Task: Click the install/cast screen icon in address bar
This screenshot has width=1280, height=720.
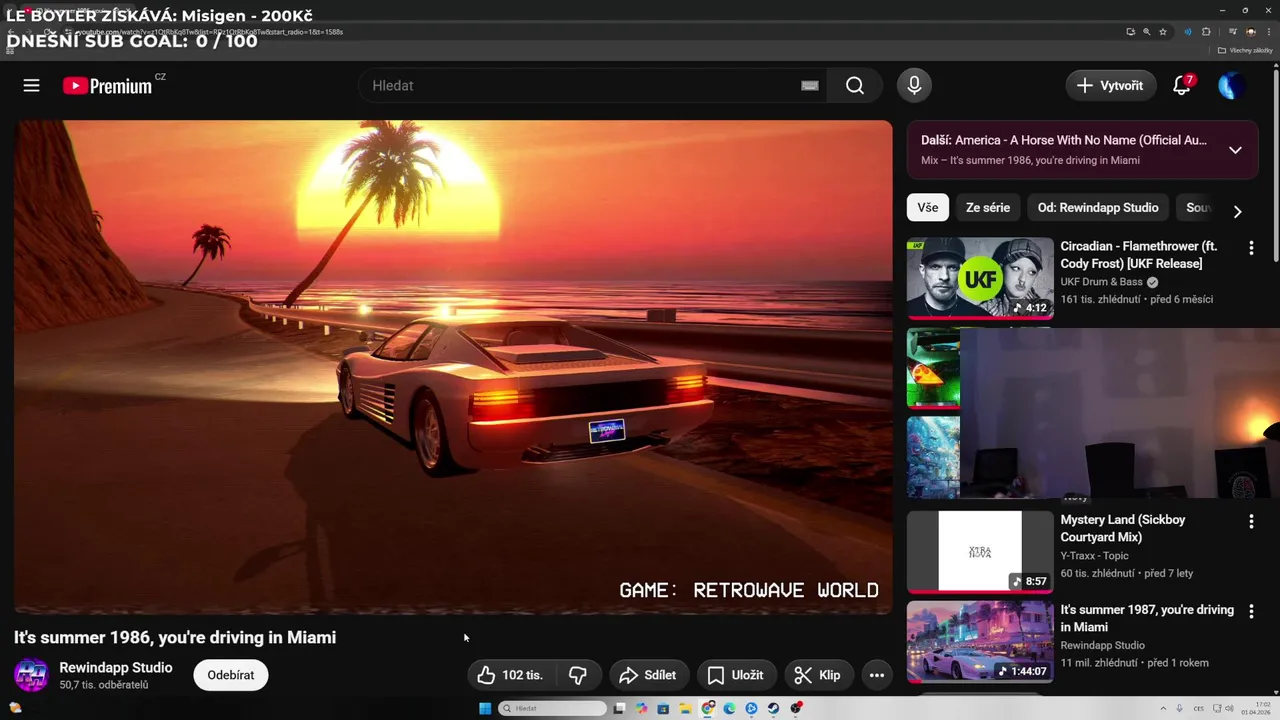Action: (1131, 32)
